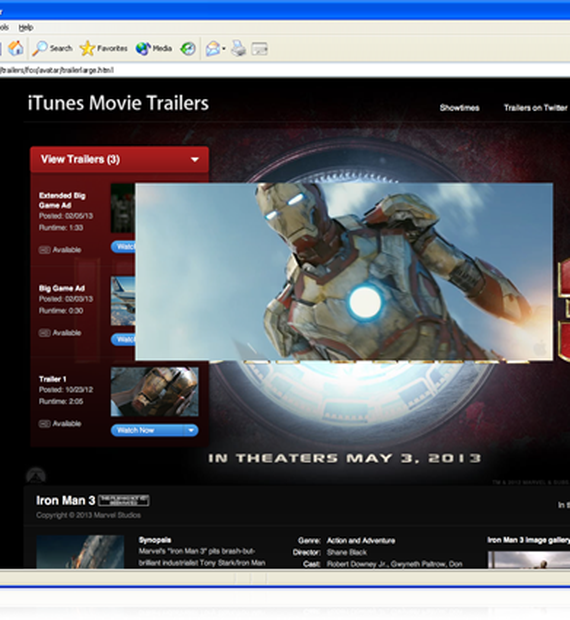Click the image gallery thumbnail
This screenshot has width=570, height=620.
(529, 560)
